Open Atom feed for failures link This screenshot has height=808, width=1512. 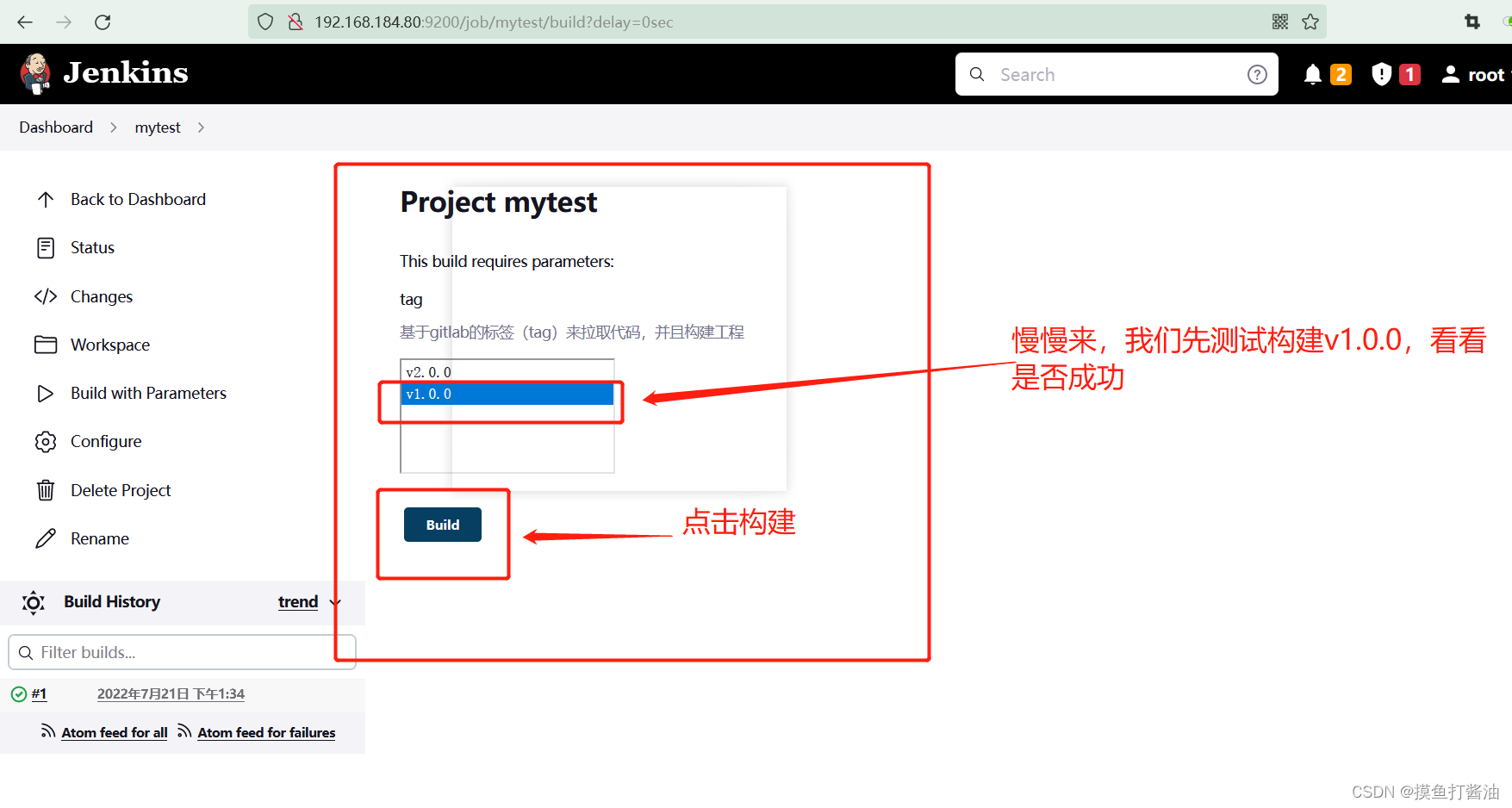[x=266, y=732]
